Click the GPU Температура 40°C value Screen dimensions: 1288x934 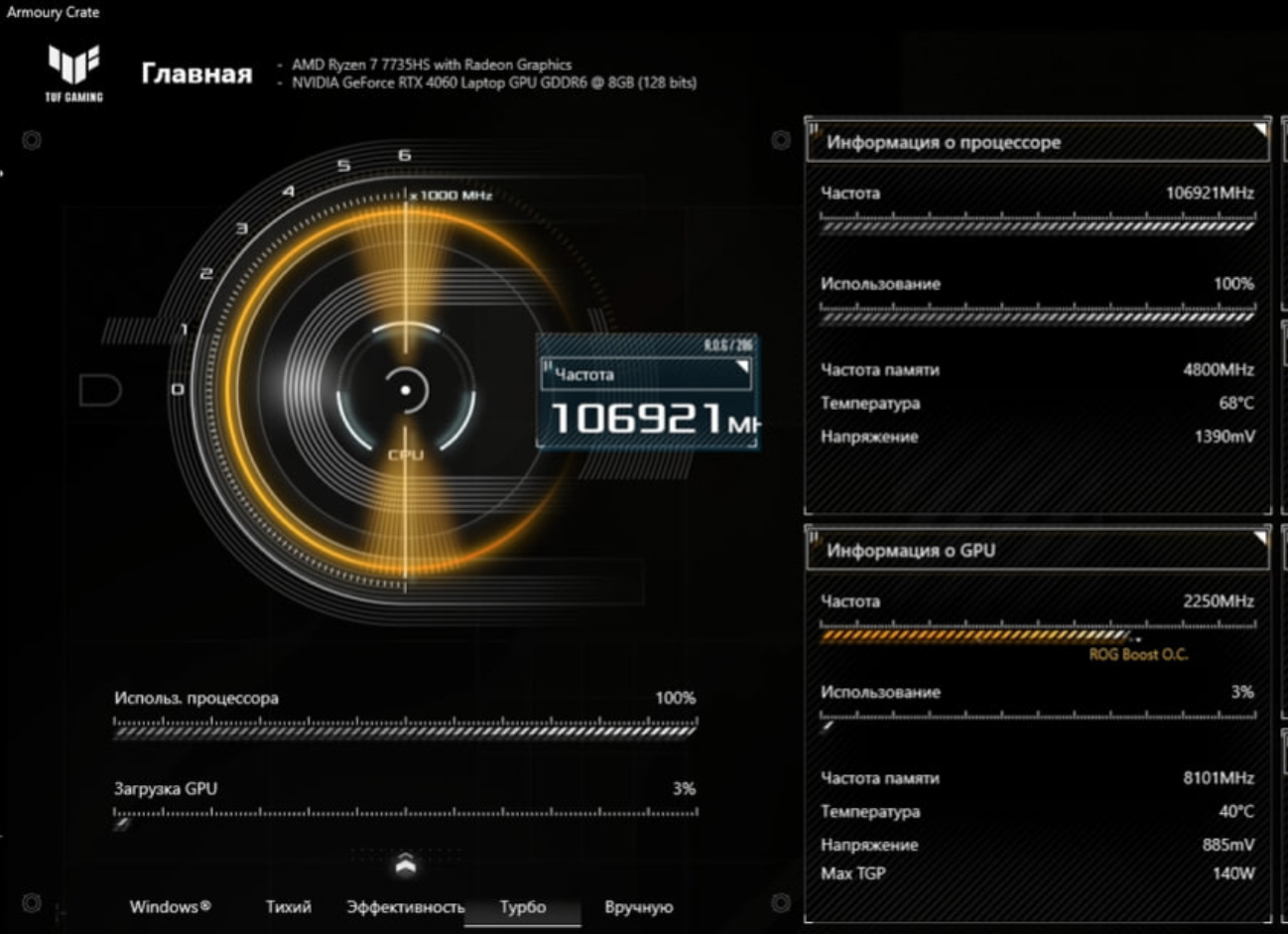tap(1236, 811)
